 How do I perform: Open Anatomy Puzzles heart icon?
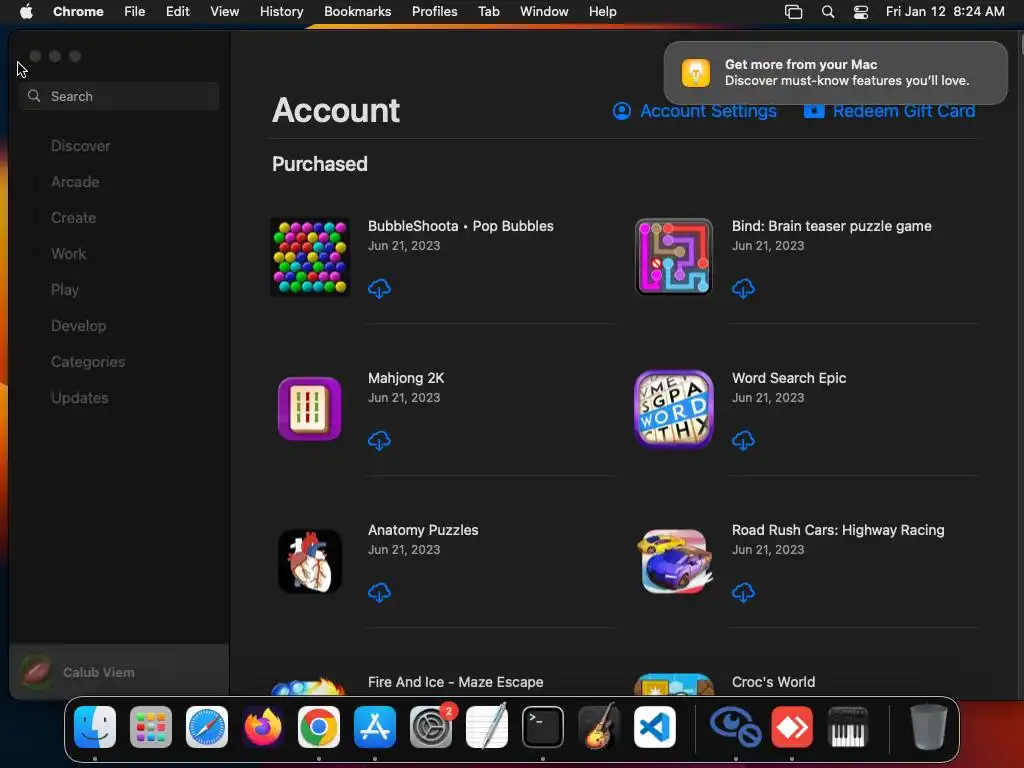coord(310,561)
